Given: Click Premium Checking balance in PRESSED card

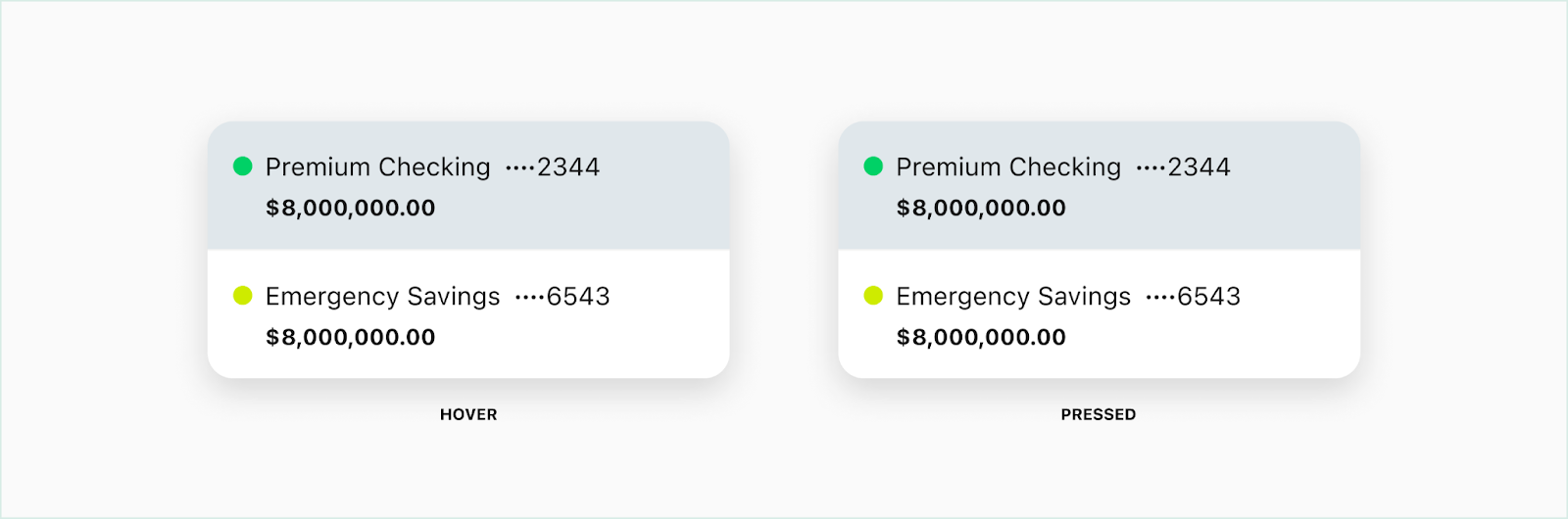Looking at the screenshot, I should pyautogui.click(x=981, y=208).
